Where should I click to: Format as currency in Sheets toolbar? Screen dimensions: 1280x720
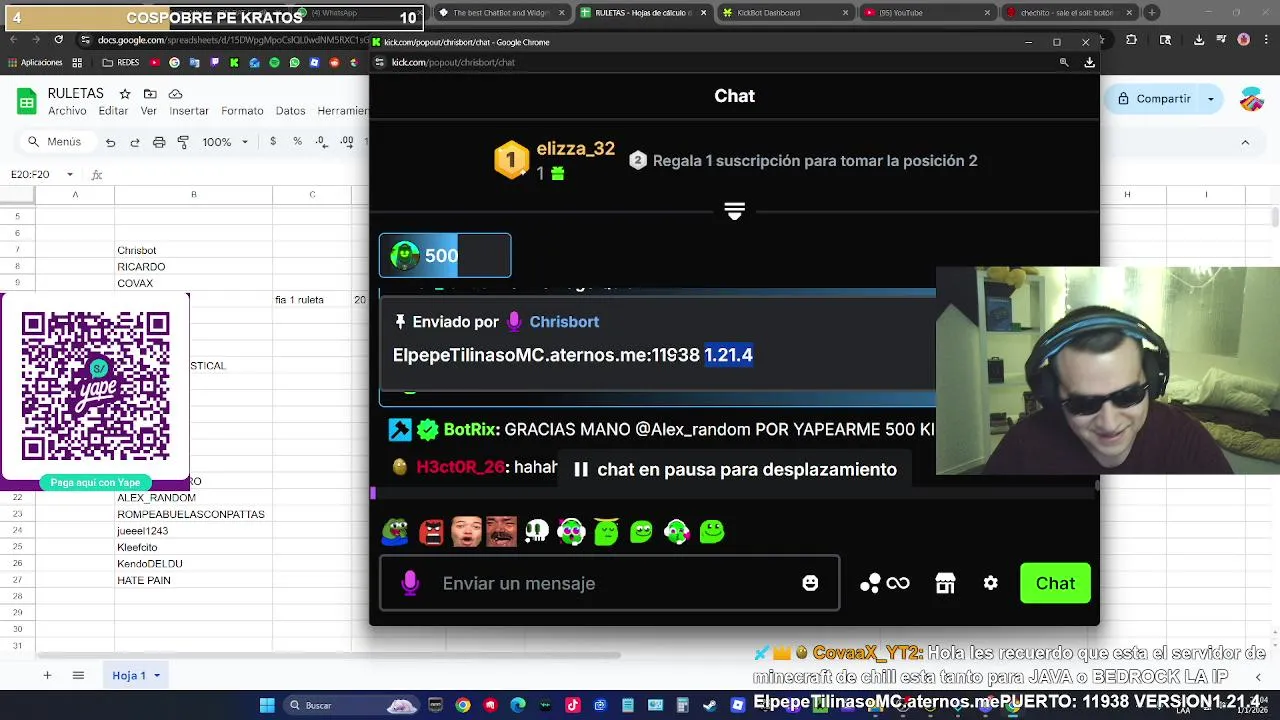coord(273,142)
